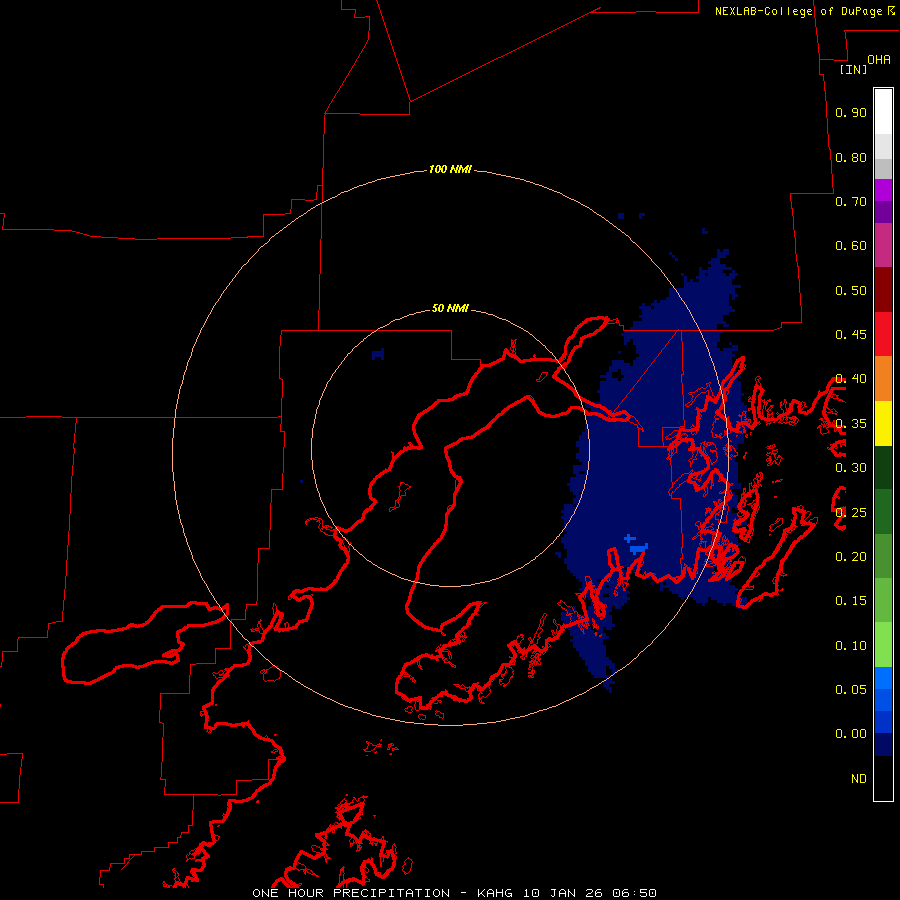Viewport: 900px width, 900px height.
Task: Pick the bright magenta legend swatch
Action: click(x=883, y=190)
